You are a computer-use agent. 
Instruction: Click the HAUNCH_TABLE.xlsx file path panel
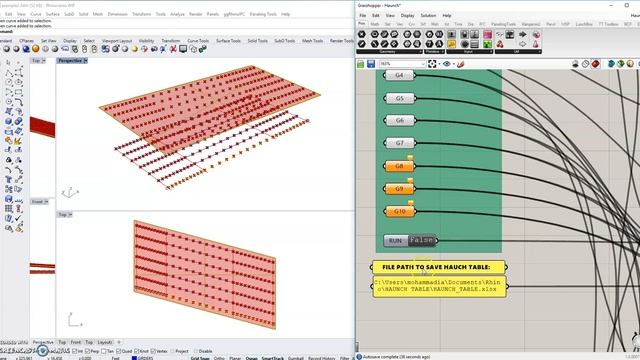pos(439,286)
